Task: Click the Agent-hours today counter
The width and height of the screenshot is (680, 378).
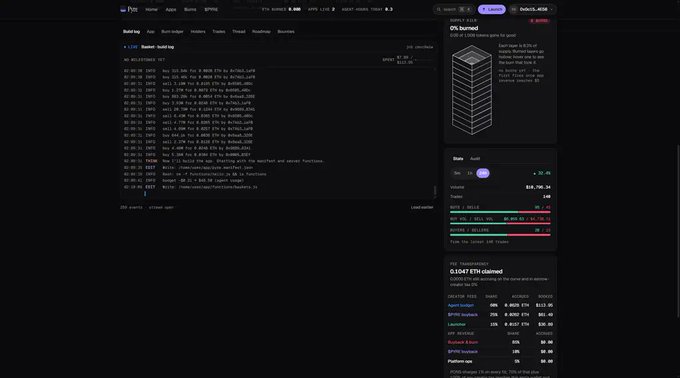Action: point(367,9)
